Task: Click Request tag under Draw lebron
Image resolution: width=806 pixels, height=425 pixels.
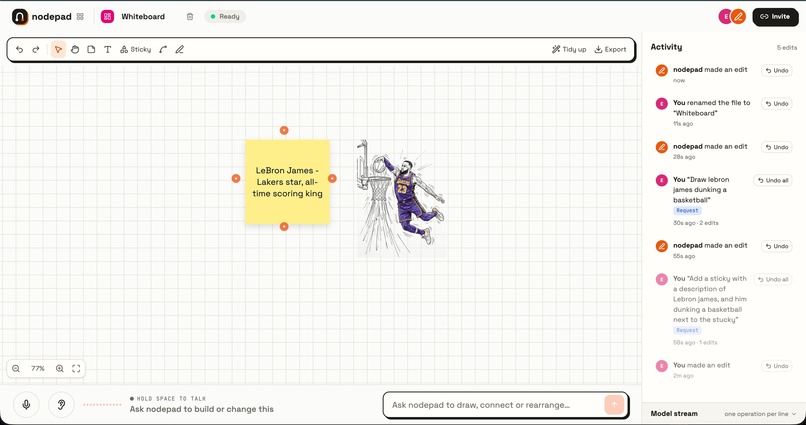Action: tap(687, 211)
